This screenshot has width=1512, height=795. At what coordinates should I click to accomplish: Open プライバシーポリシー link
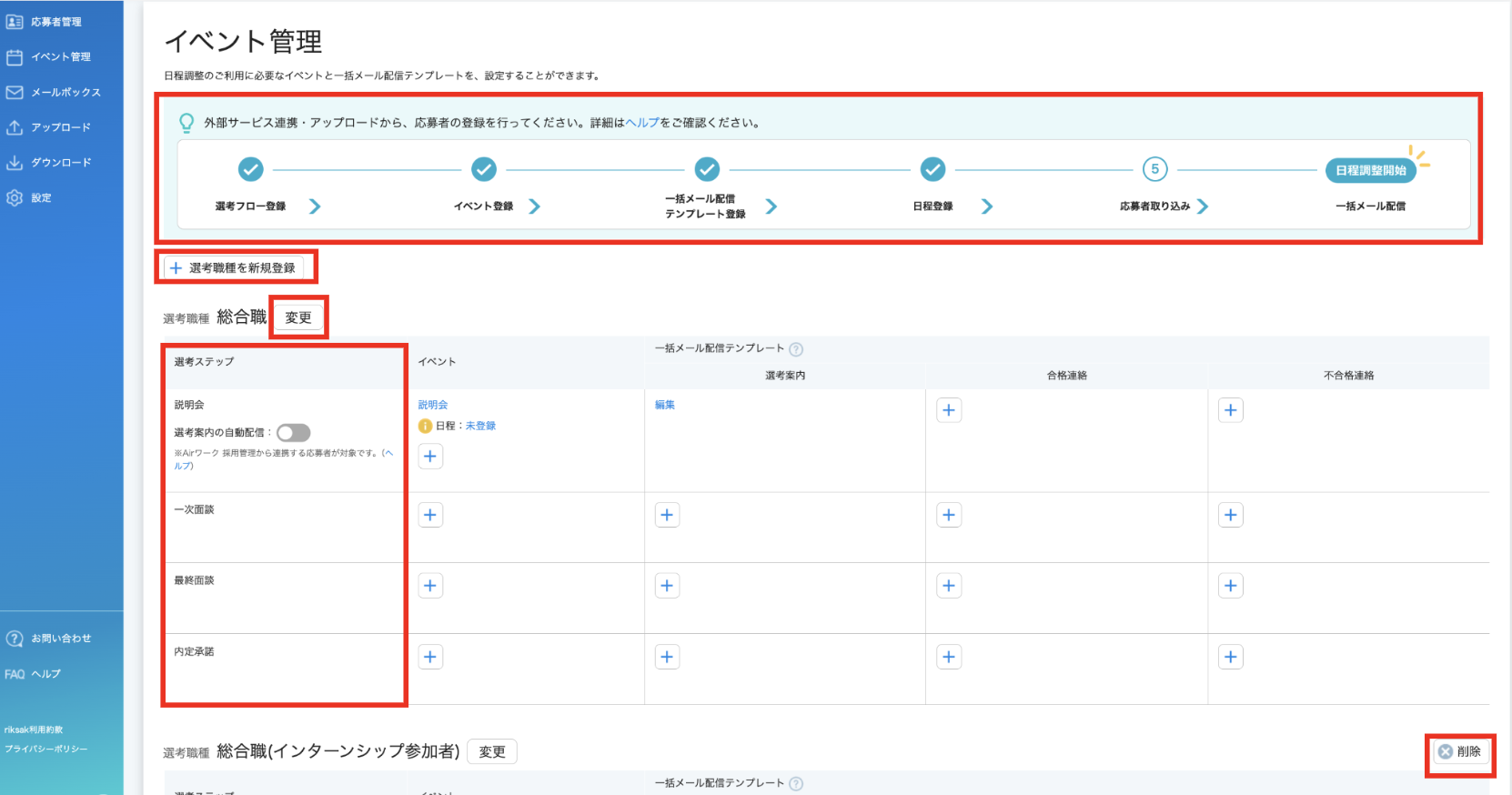[x=46, y=749]
